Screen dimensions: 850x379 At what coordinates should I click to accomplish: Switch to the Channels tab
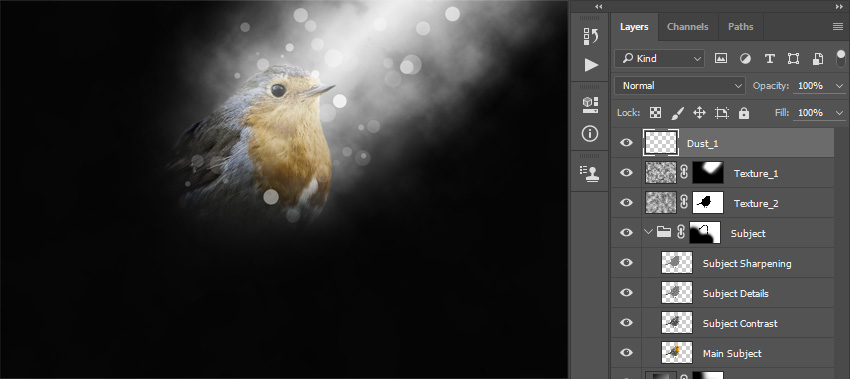point(687,27)
